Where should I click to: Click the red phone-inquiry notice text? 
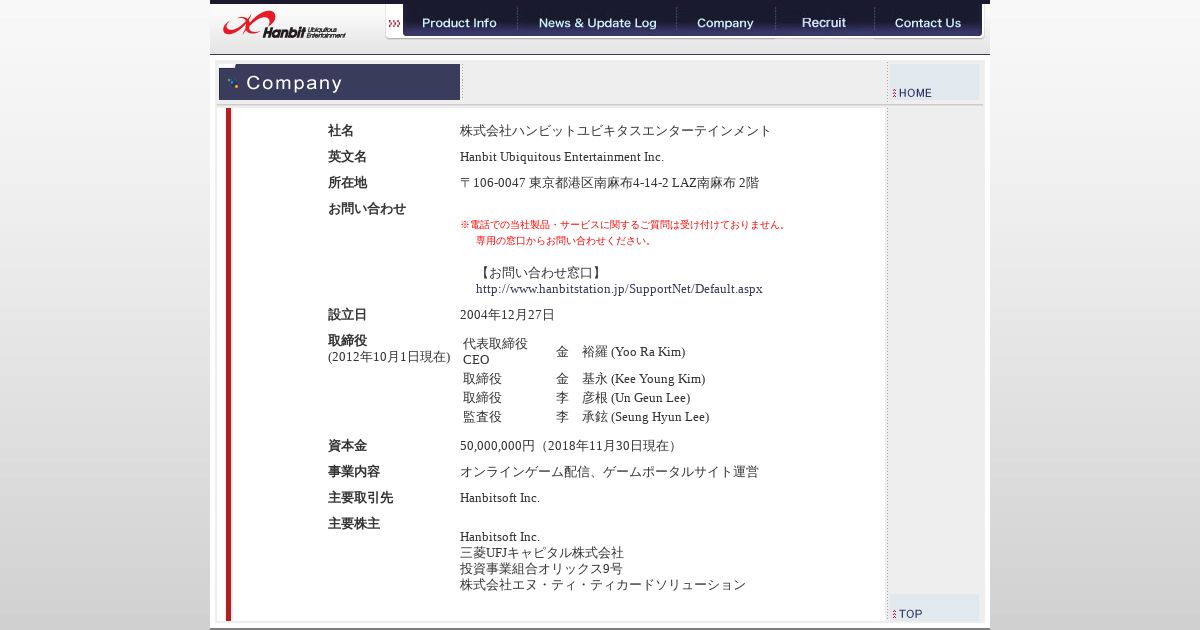coord(624,232)
